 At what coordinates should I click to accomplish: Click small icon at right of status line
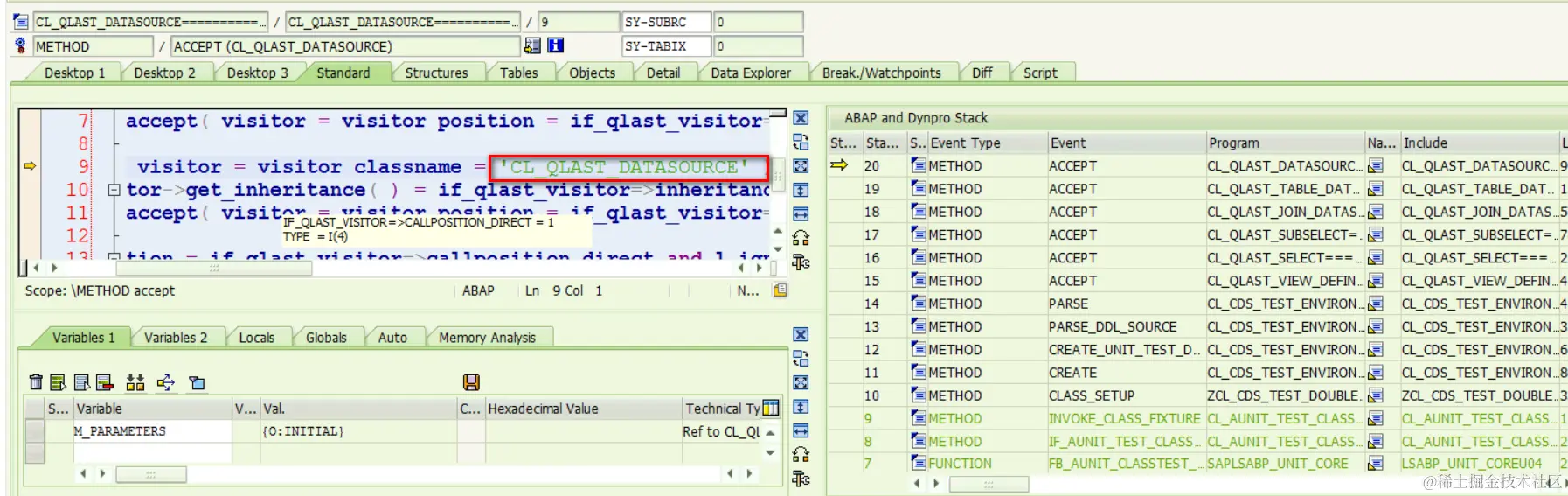coord(780,290)
